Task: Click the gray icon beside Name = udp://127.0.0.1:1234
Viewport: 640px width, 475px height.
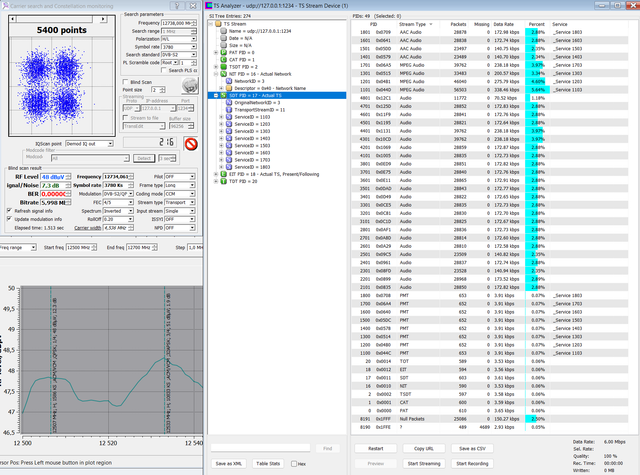Action: 223,31
